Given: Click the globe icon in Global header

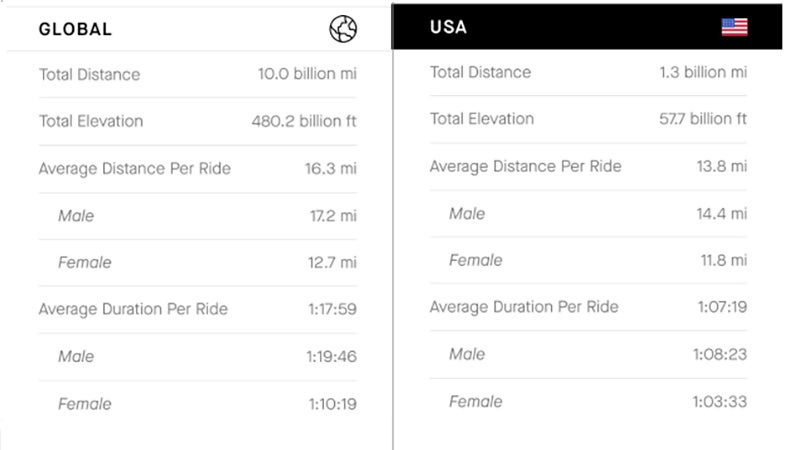Looking at the screenshot, I should coord(343,29).
